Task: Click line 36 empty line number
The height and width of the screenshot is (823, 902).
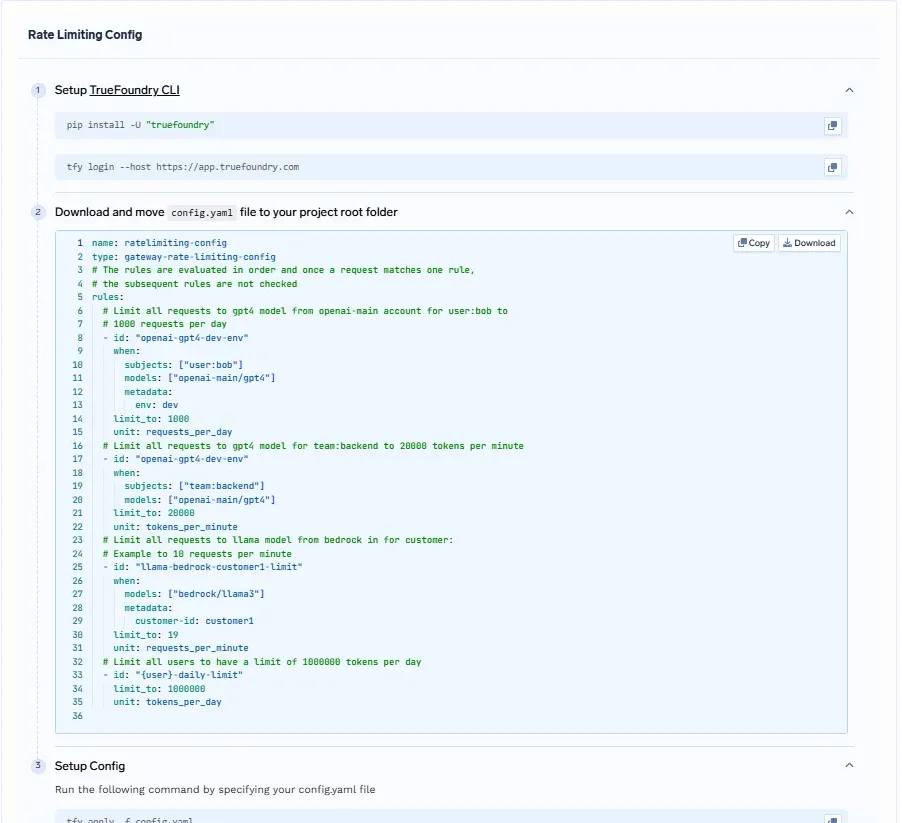Action: [x=78, y=716]
